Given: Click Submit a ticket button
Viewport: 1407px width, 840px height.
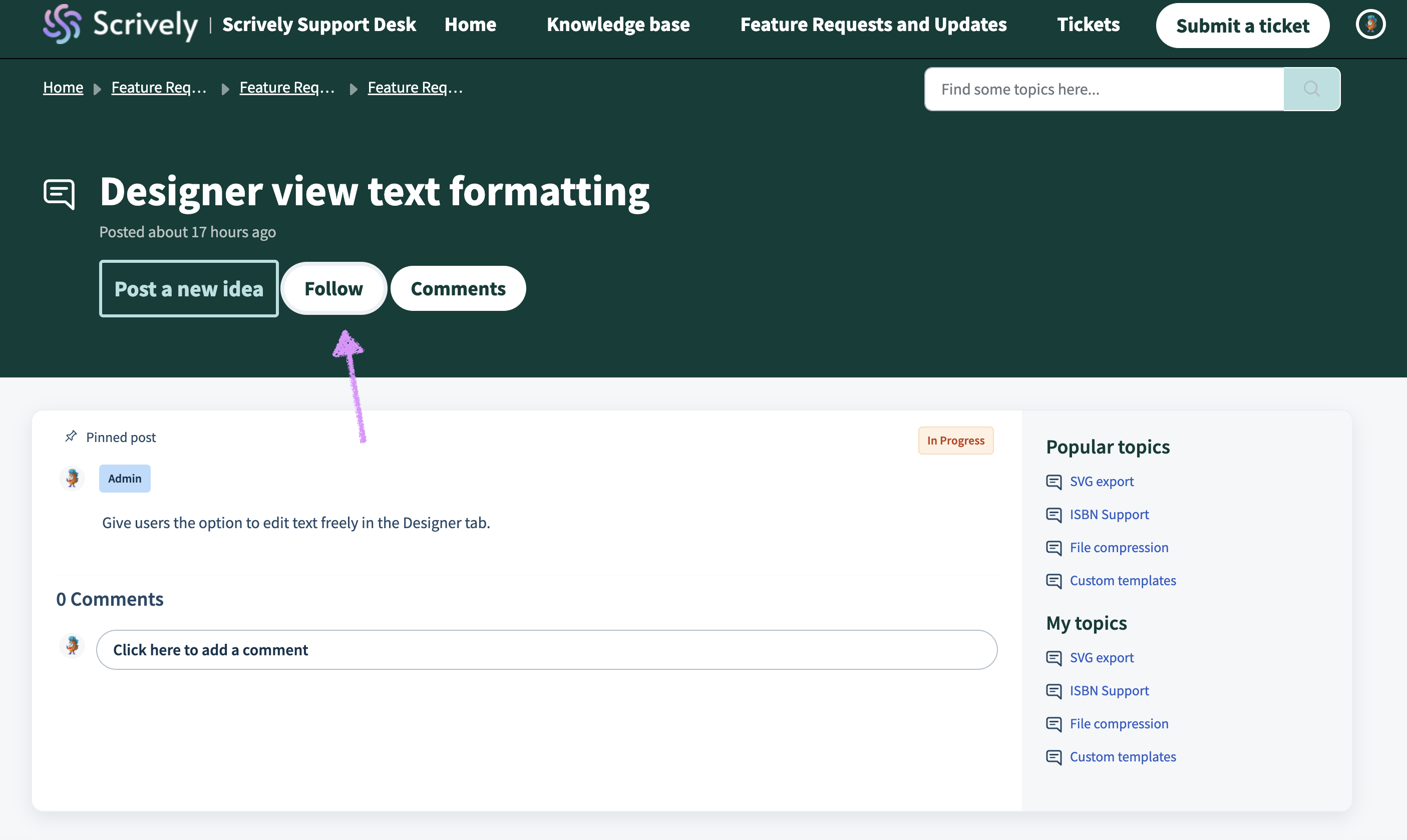Looking at the screenshot, I should (1242, 26).
